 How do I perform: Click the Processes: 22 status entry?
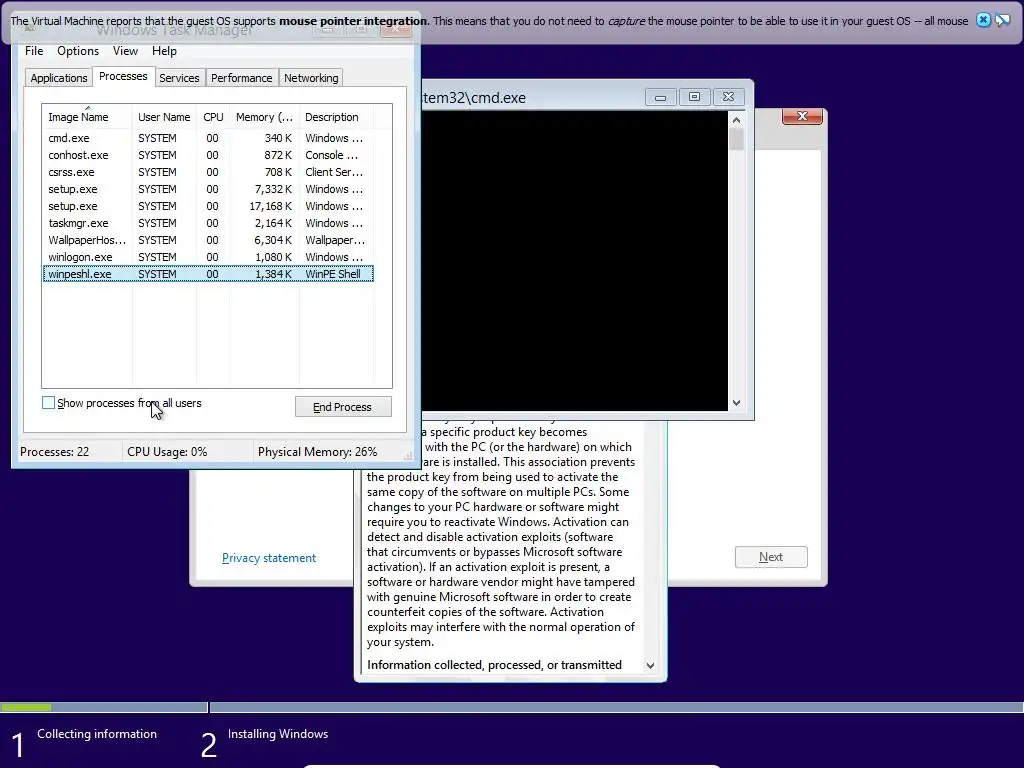tap(54, 452)
